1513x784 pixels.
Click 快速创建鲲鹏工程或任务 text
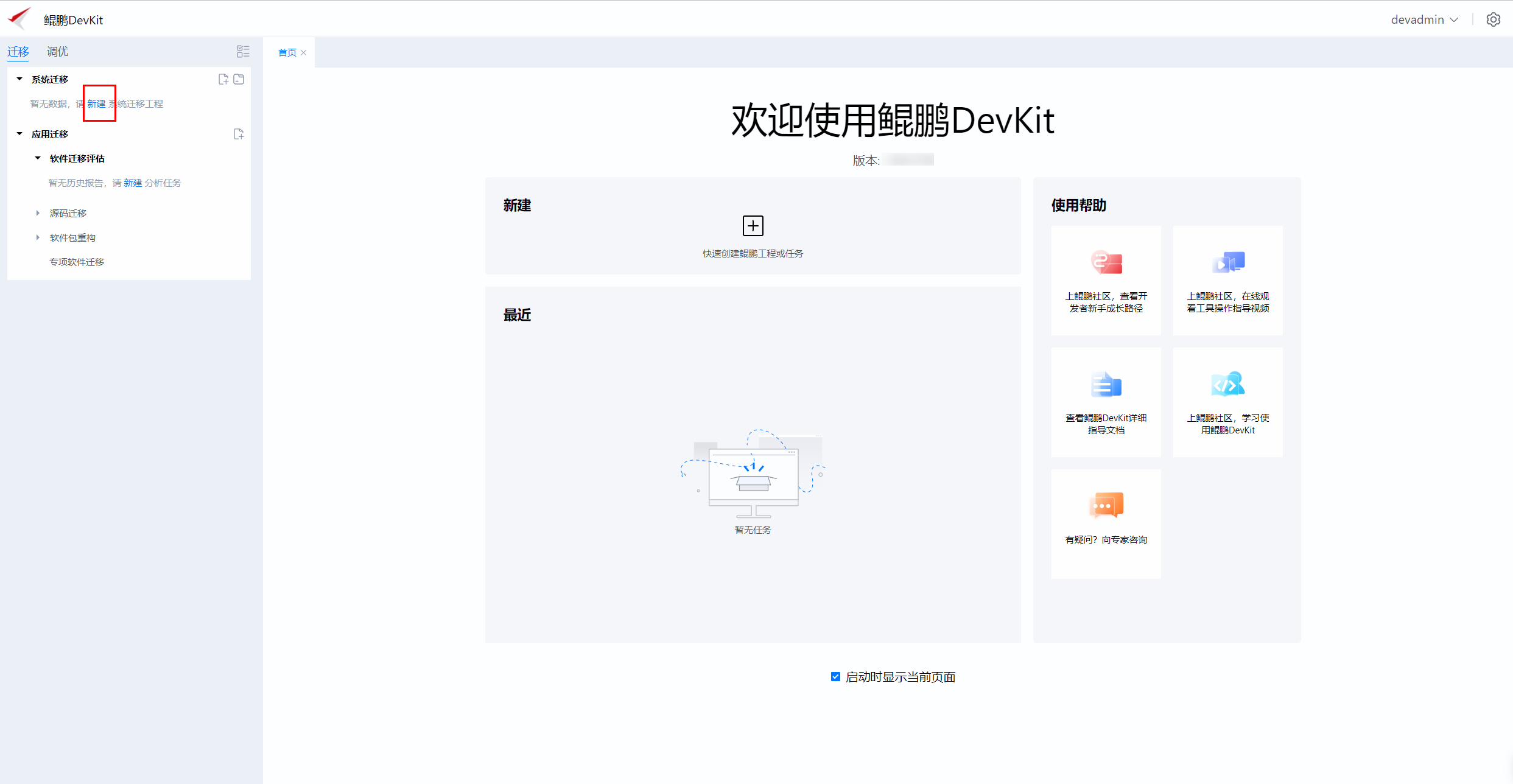tap(753, 254)
